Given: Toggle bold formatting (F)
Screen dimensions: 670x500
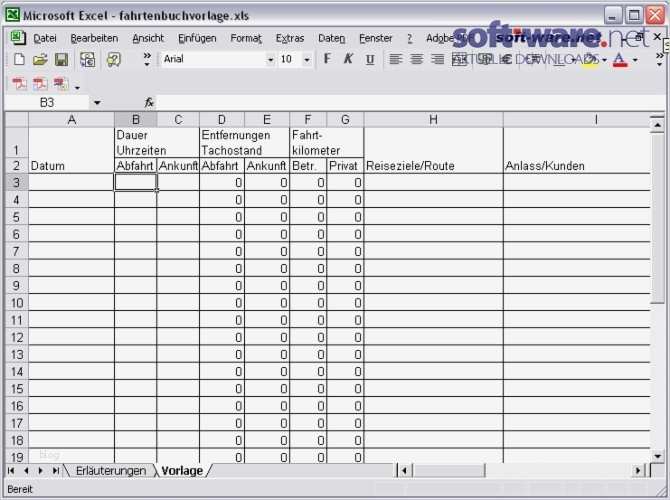Looking at the screenshot, I should [x=327, y=59].
